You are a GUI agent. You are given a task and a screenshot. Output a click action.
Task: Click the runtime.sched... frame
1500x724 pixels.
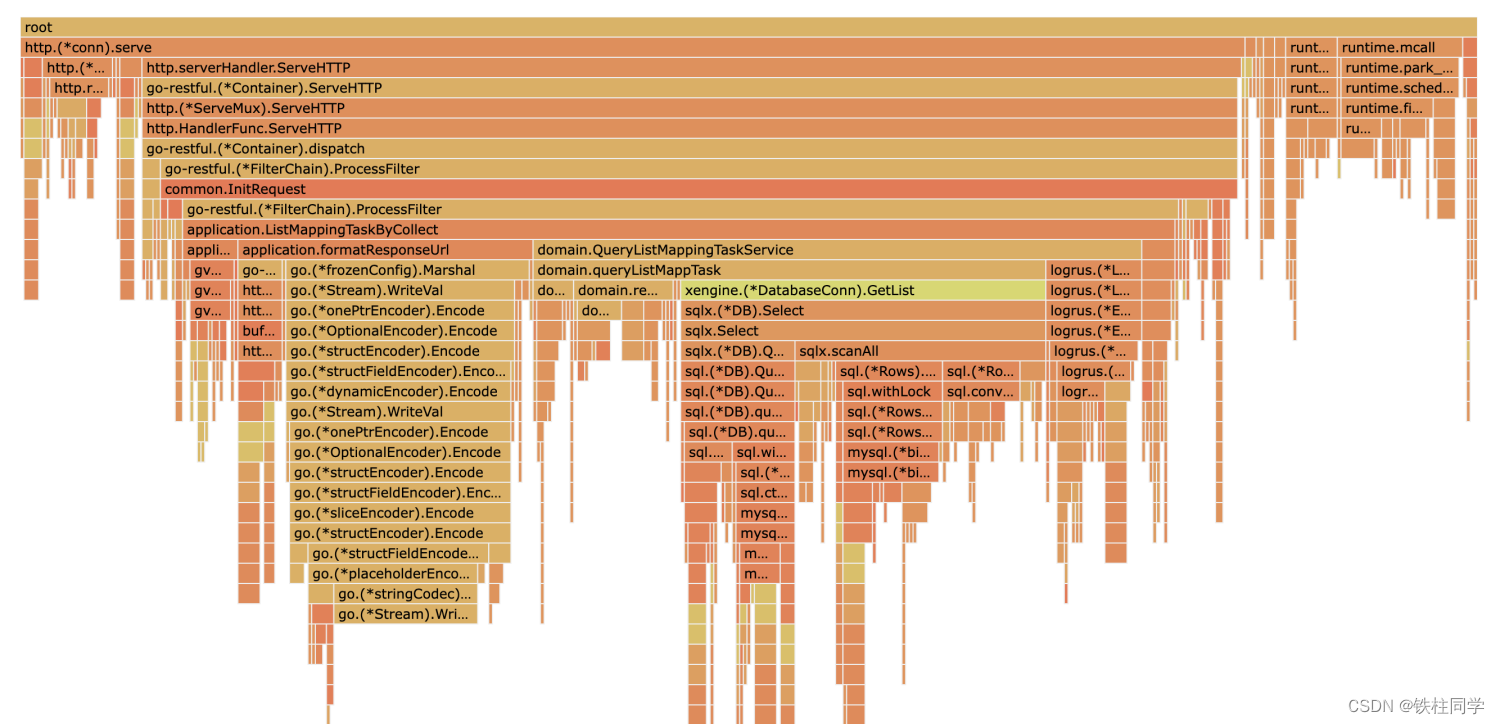click(x=1399, y=88)
